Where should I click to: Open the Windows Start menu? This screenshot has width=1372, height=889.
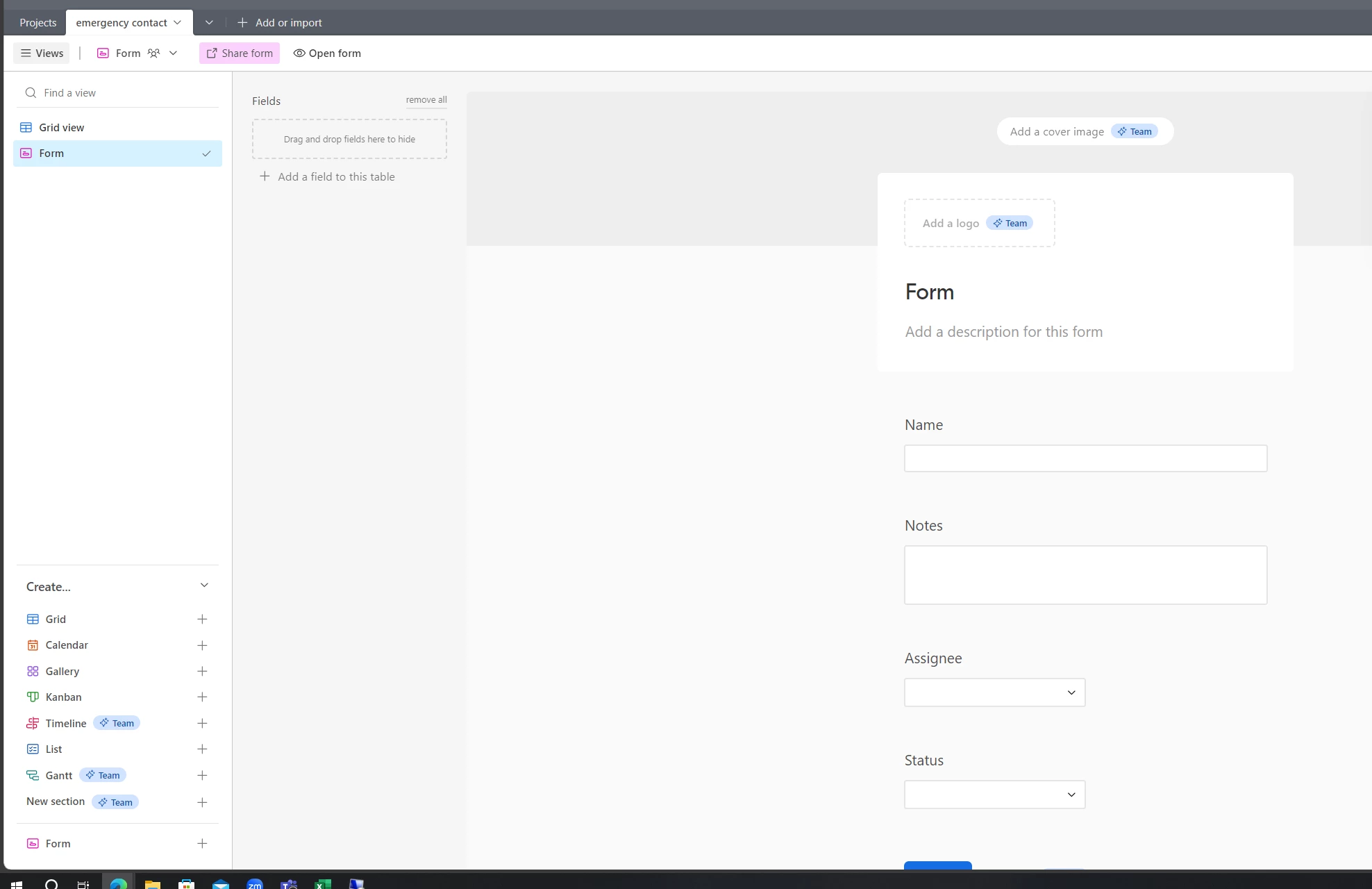click(16, 883)
